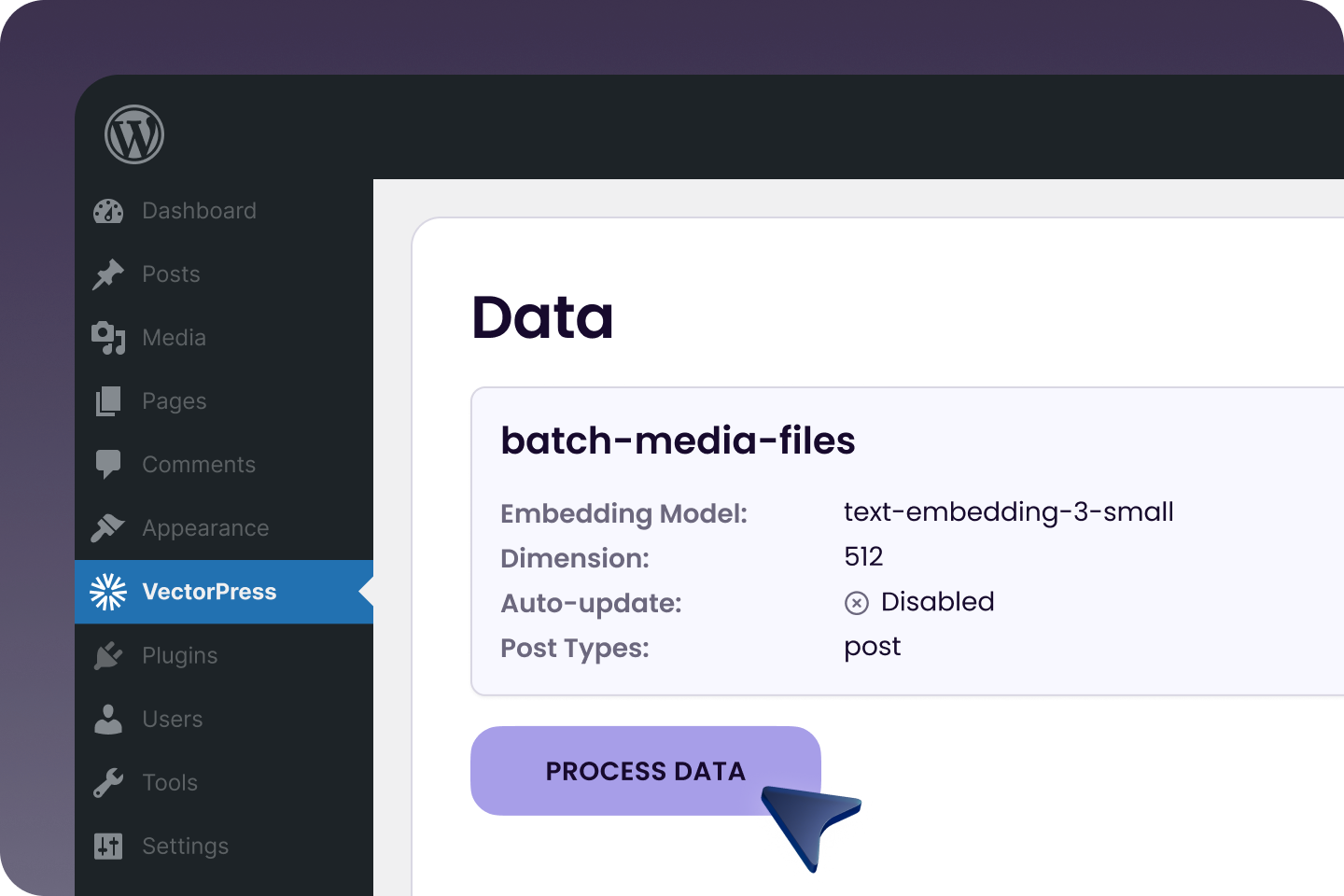Click the Disabled auto-update status text
Viewport: 1344px width, 896px height.
pos(937,601)
